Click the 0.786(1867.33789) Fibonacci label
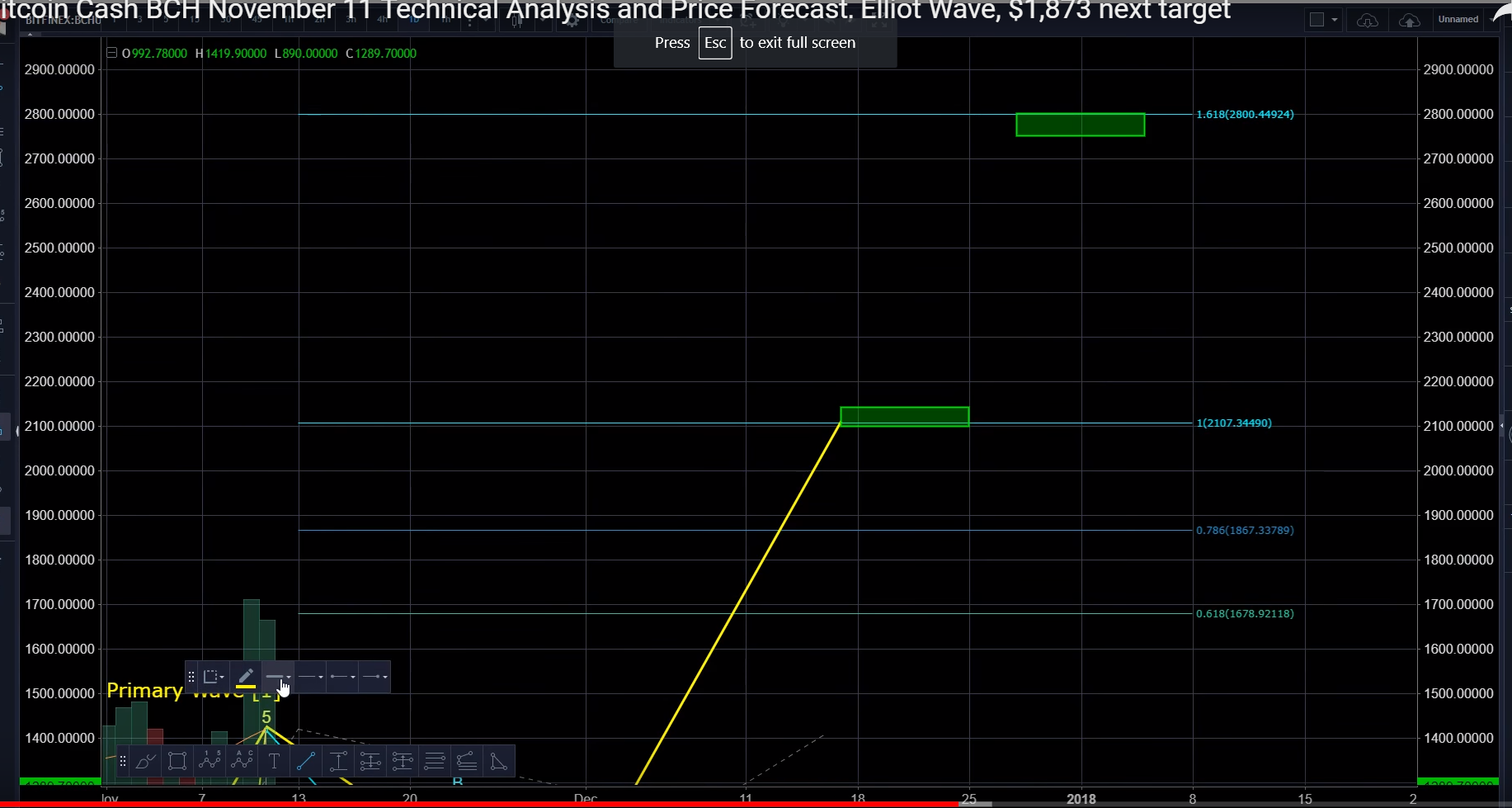1512x808 pixels. (x=1245, y=530)
